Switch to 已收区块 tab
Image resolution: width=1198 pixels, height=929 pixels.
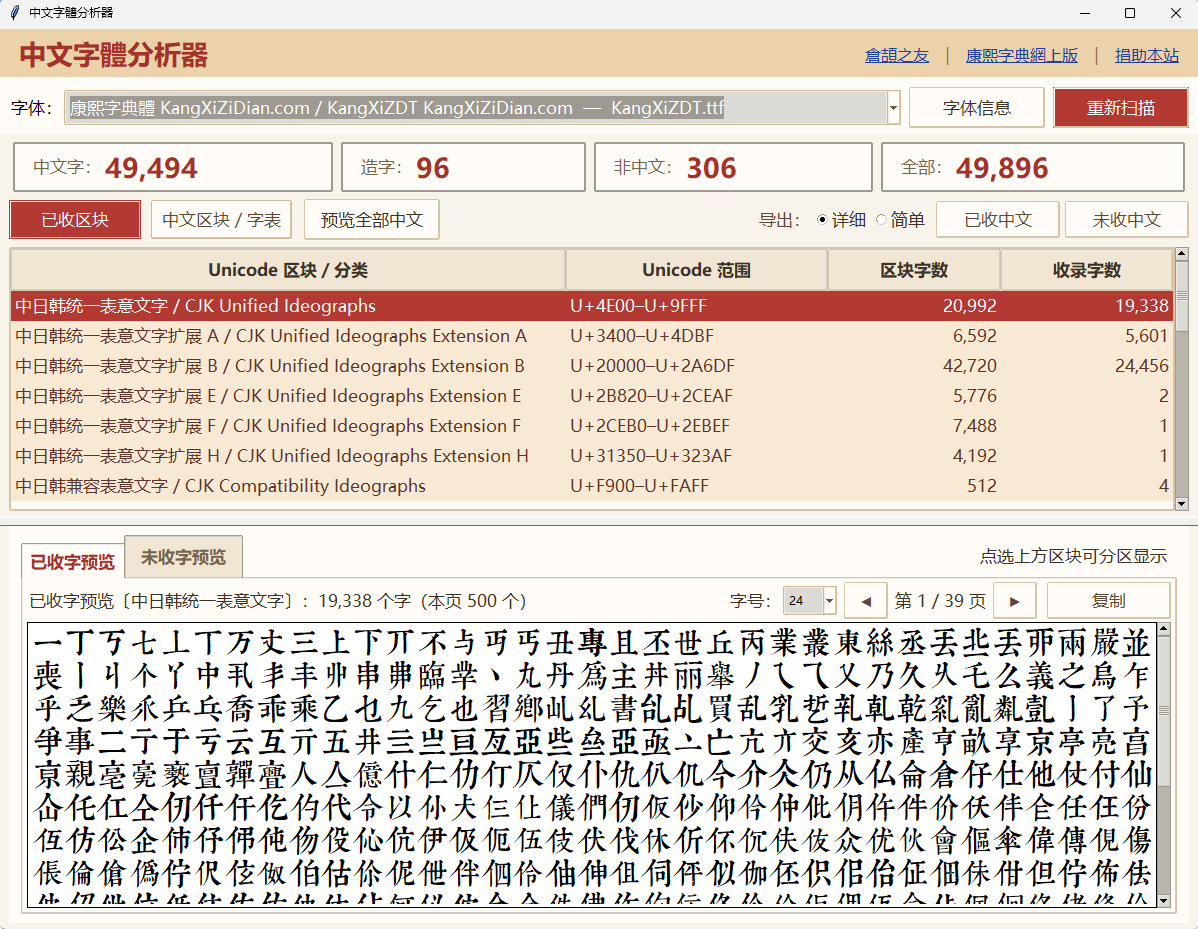[x=75, y=220]
